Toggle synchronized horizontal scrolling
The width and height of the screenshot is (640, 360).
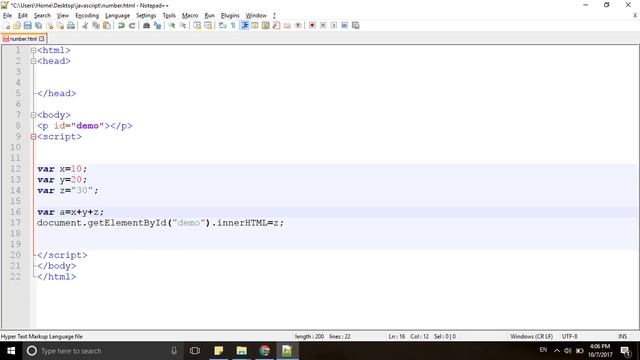pos(208,25)
